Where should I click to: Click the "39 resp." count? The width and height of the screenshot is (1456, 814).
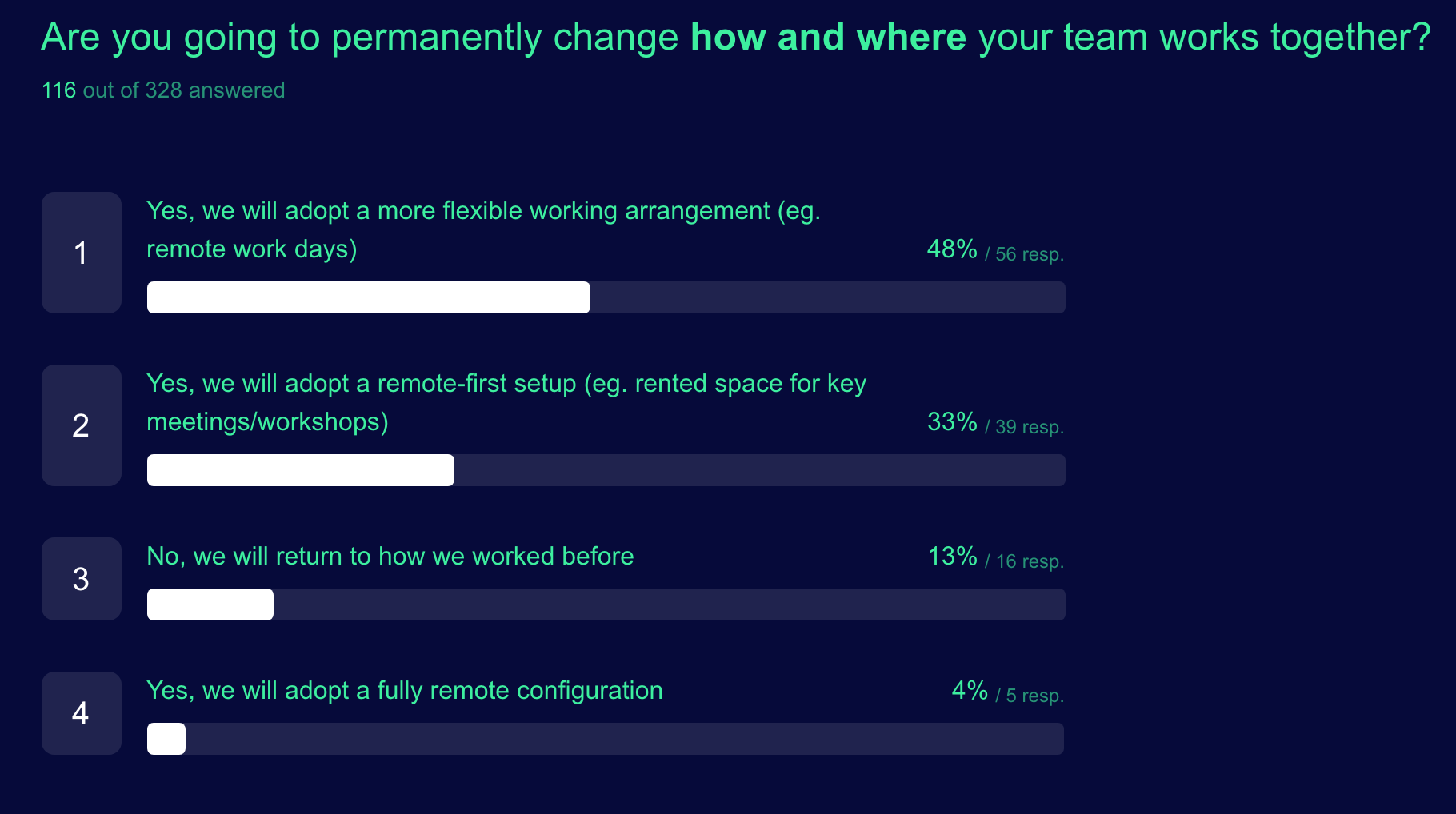[1029, 427]
